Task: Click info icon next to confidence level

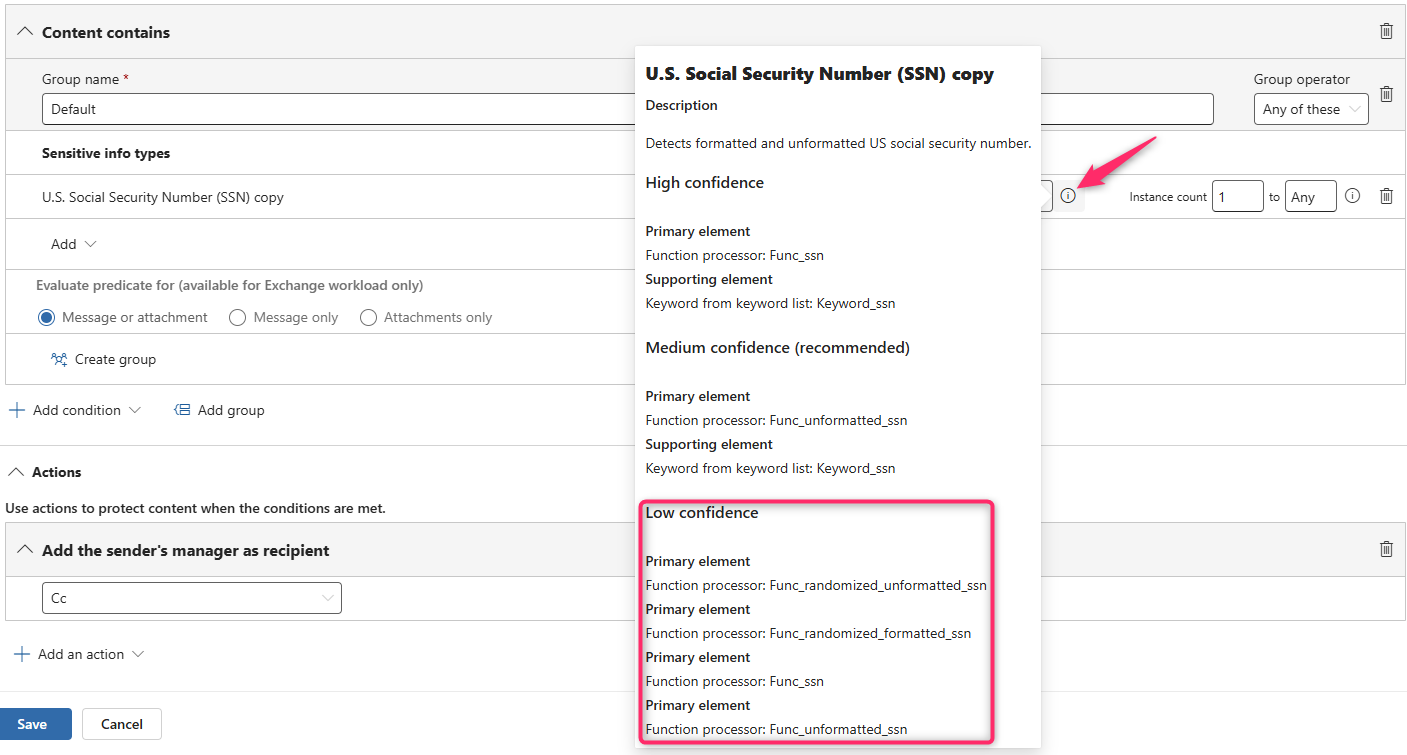Action: click(1068, 196)
